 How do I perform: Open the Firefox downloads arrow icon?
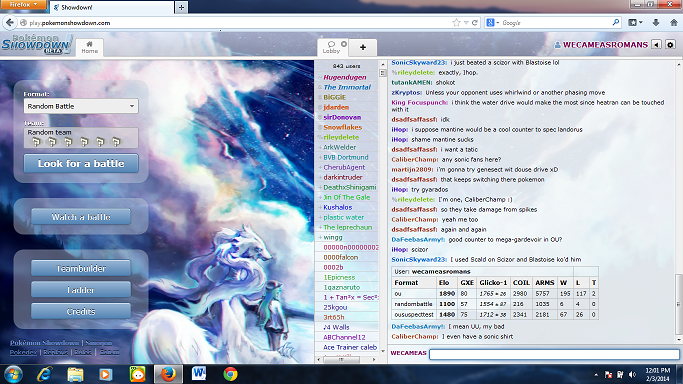pos(656,23)
